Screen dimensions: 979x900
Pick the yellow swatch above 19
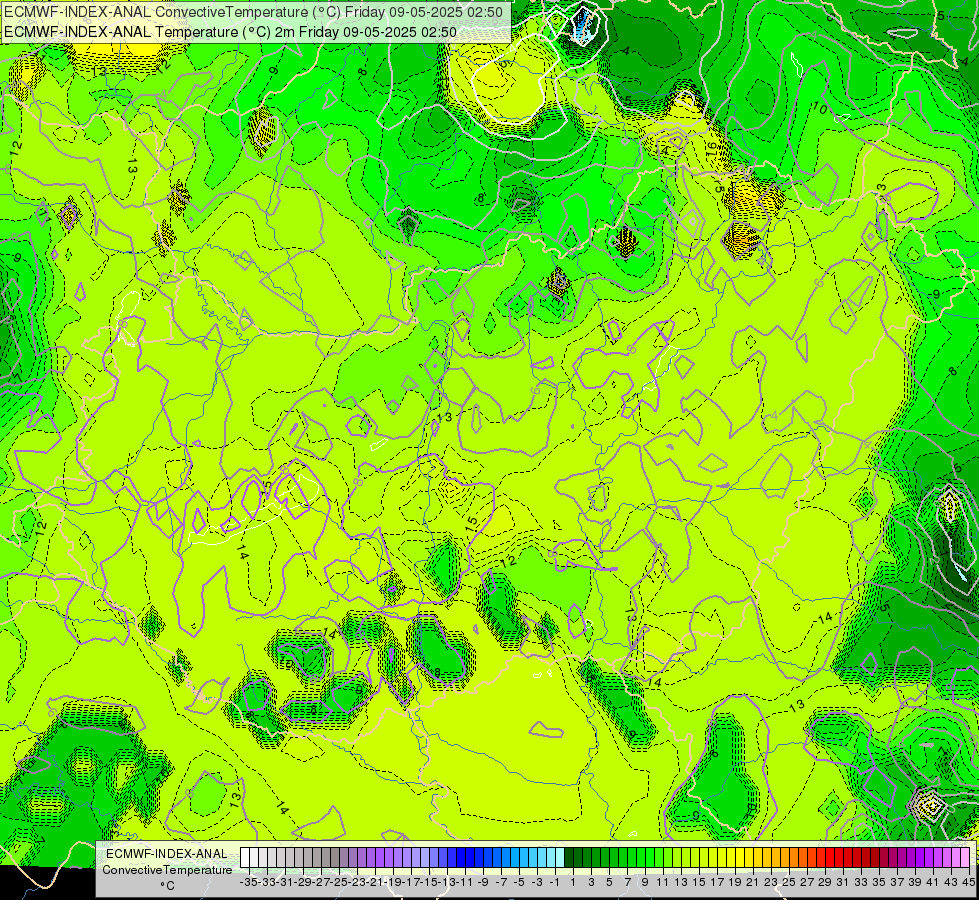pyautogui.click(x=731, y=858)
